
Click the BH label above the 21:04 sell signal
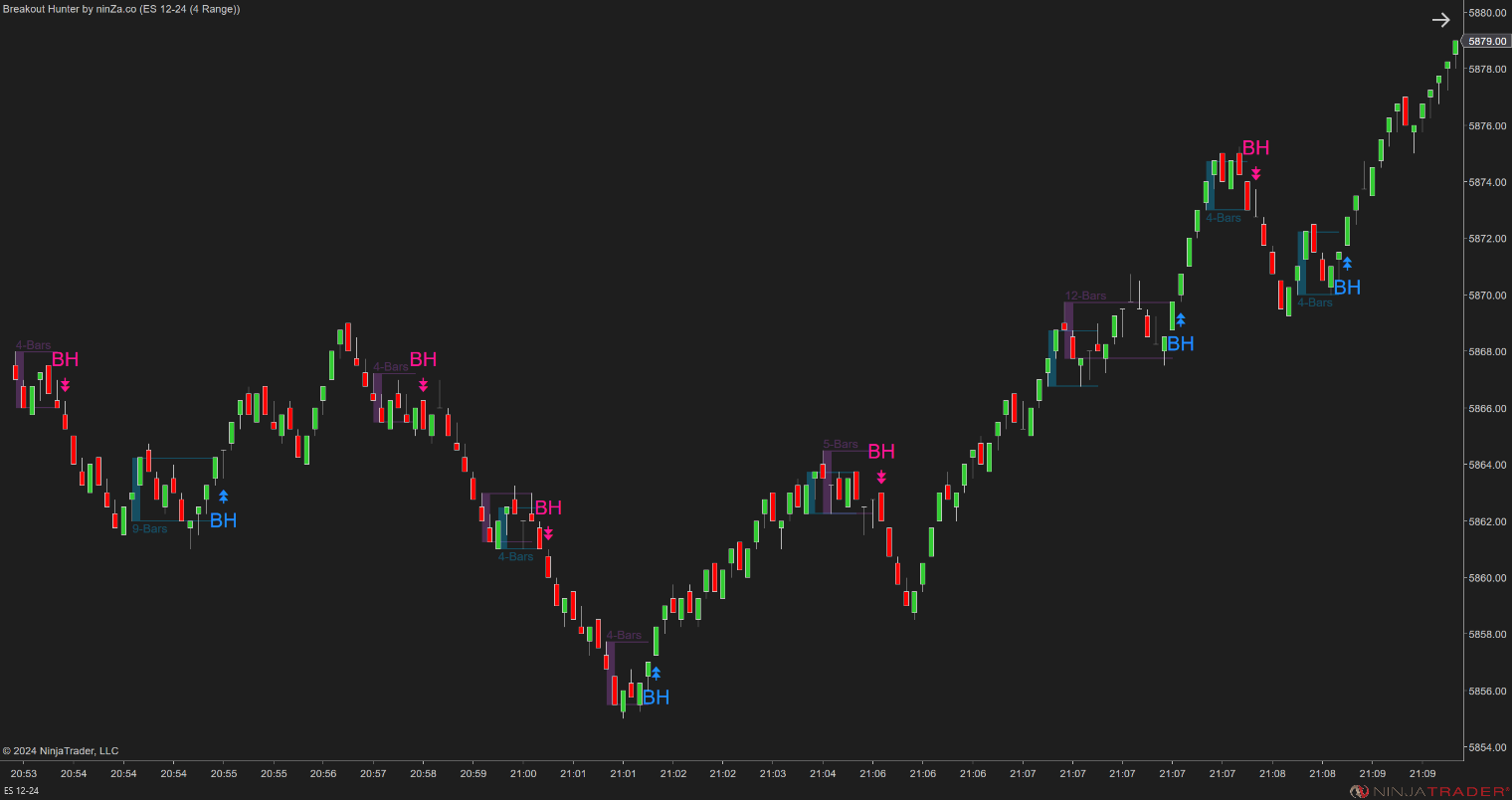click(x=879, y=451)
